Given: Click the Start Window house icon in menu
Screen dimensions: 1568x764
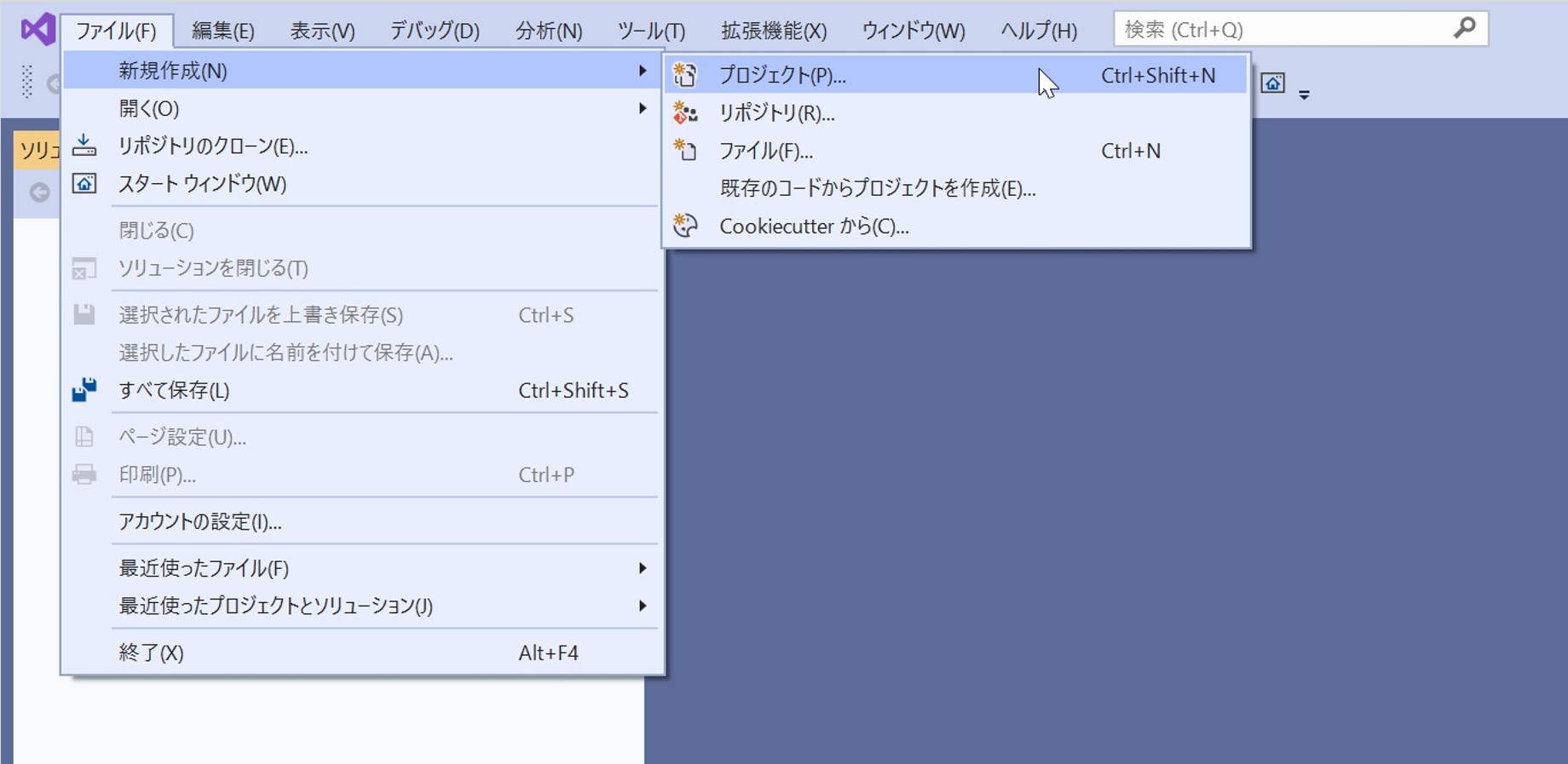Looking at the screenshot, I should point(84,184).
